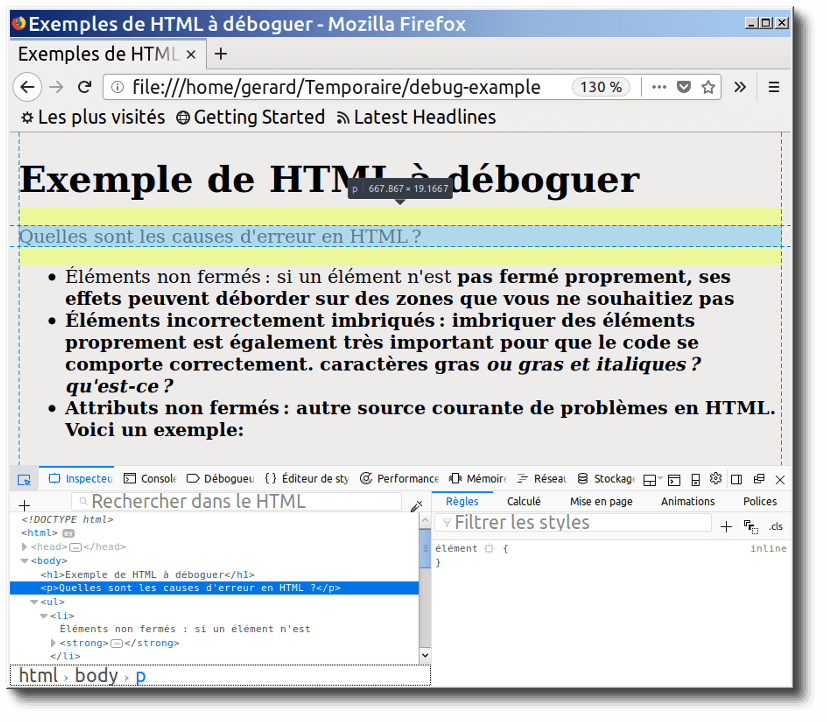
Task: Collapse the ul node
Action: point(34,602)
